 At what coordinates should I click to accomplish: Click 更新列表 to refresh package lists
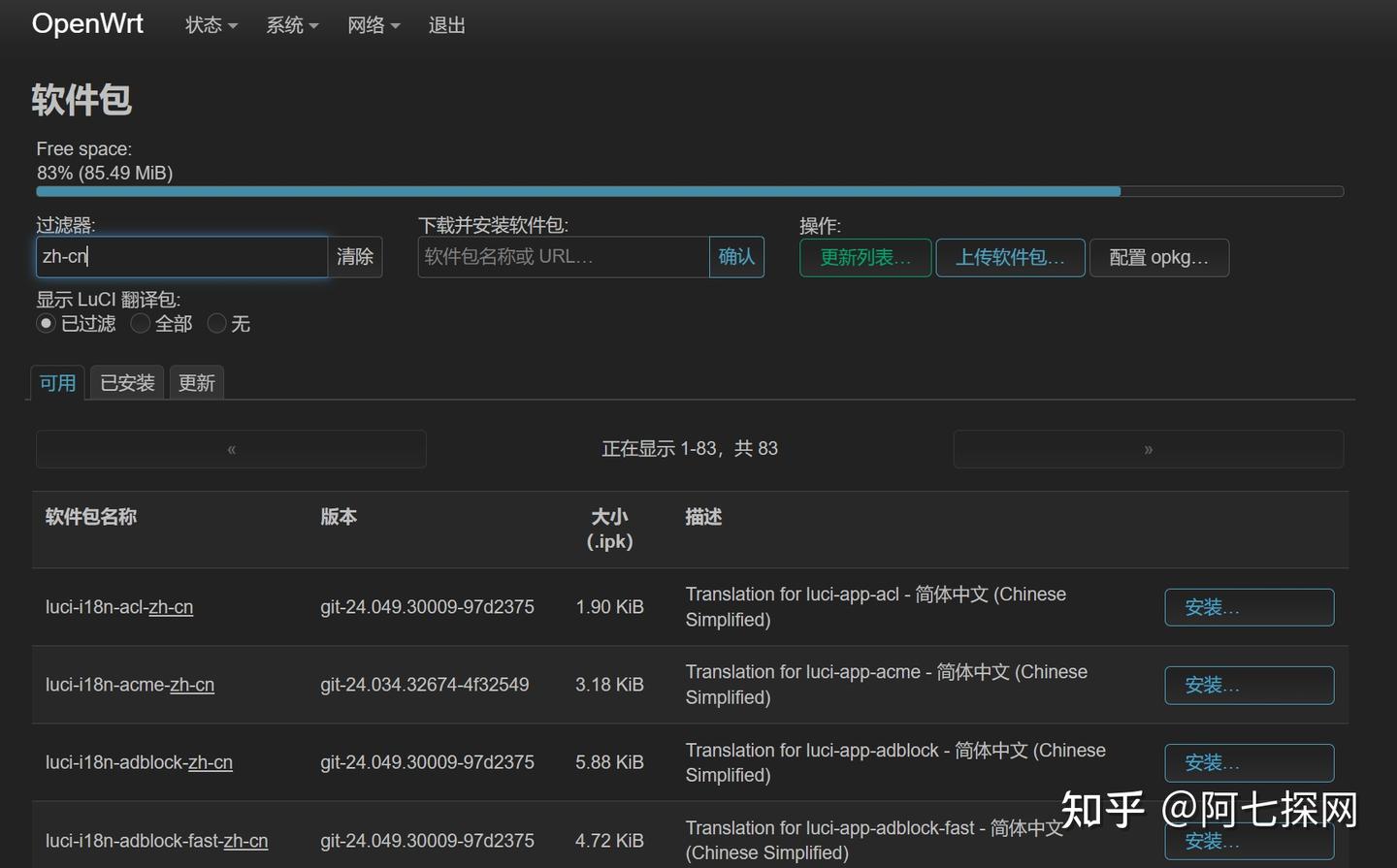[x=864, y=257]
